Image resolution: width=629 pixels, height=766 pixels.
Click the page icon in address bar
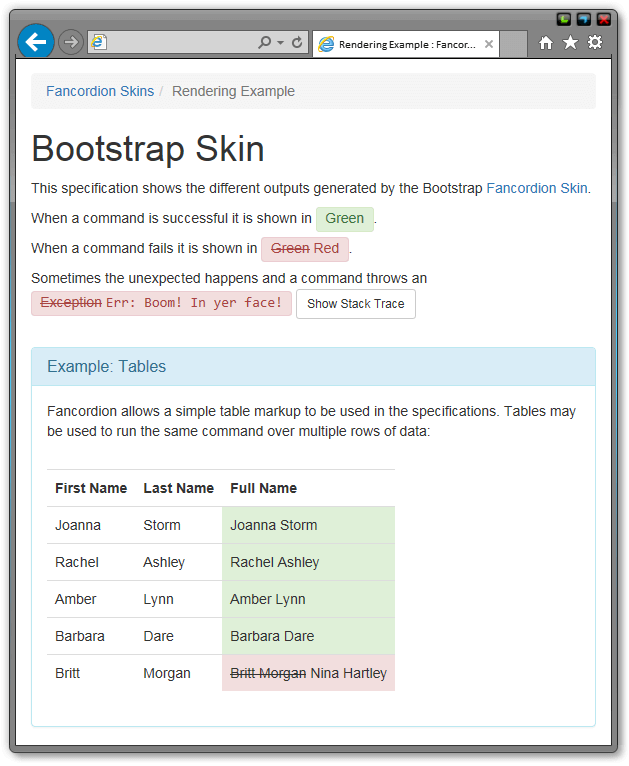tap(100, 43)
